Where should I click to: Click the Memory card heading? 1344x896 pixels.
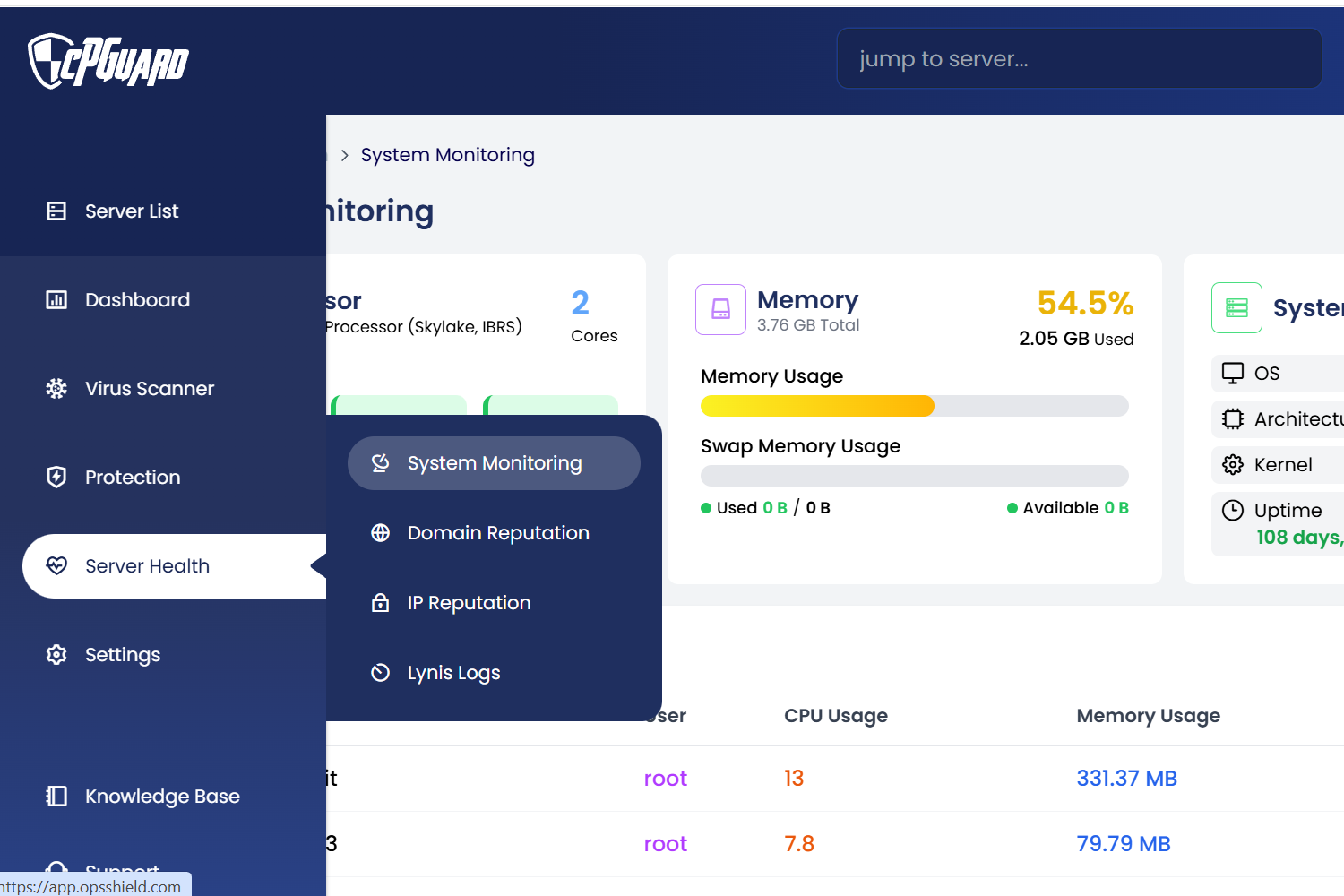[x=807, y=299]
